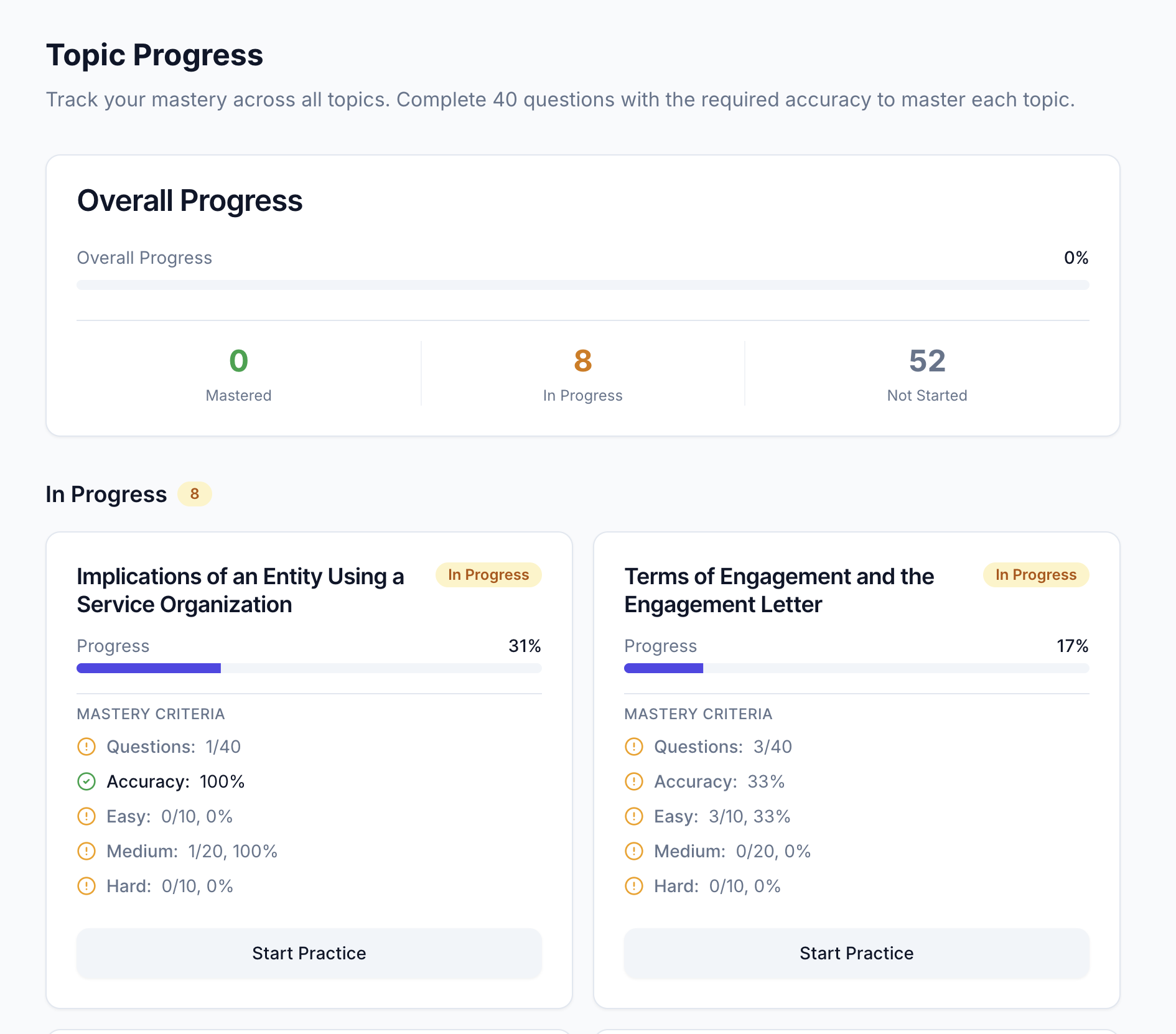Click the alert icon beside Easy 3/10, 33%
Image resolution: width=1176 pixels, height=1034 pixels.
pyautogui.click(x=633, y=816)
